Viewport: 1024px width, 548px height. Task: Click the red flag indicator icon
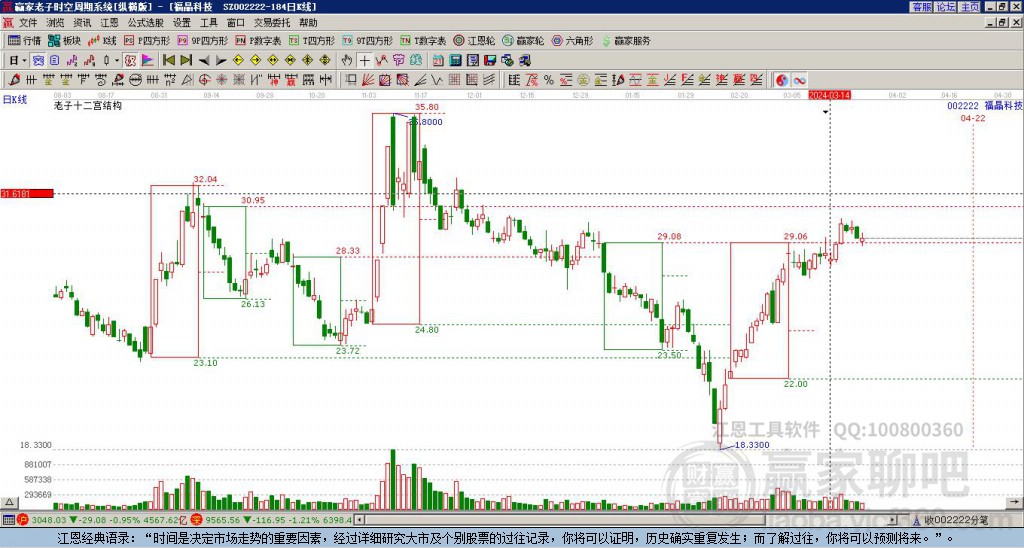click(148, 61)
